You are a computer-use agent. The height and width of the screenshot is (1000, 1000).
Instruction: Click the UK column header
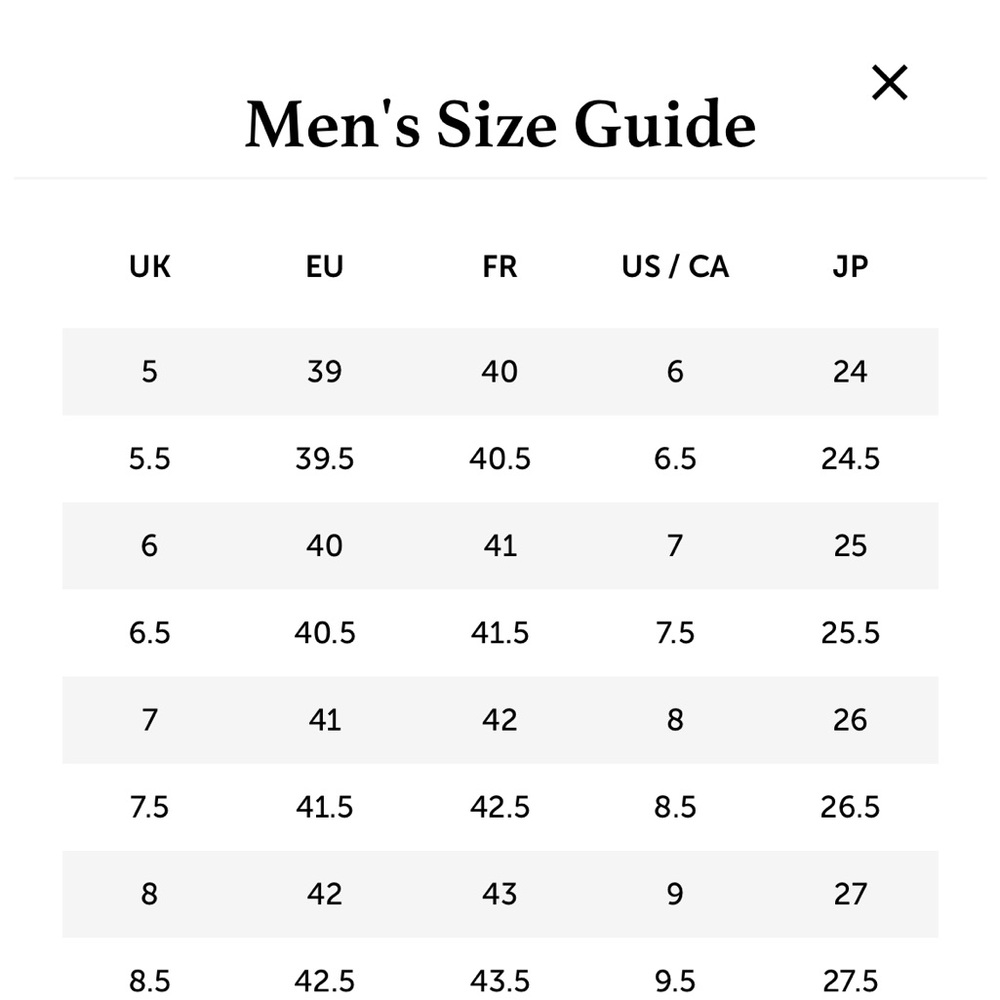point(150,267)
